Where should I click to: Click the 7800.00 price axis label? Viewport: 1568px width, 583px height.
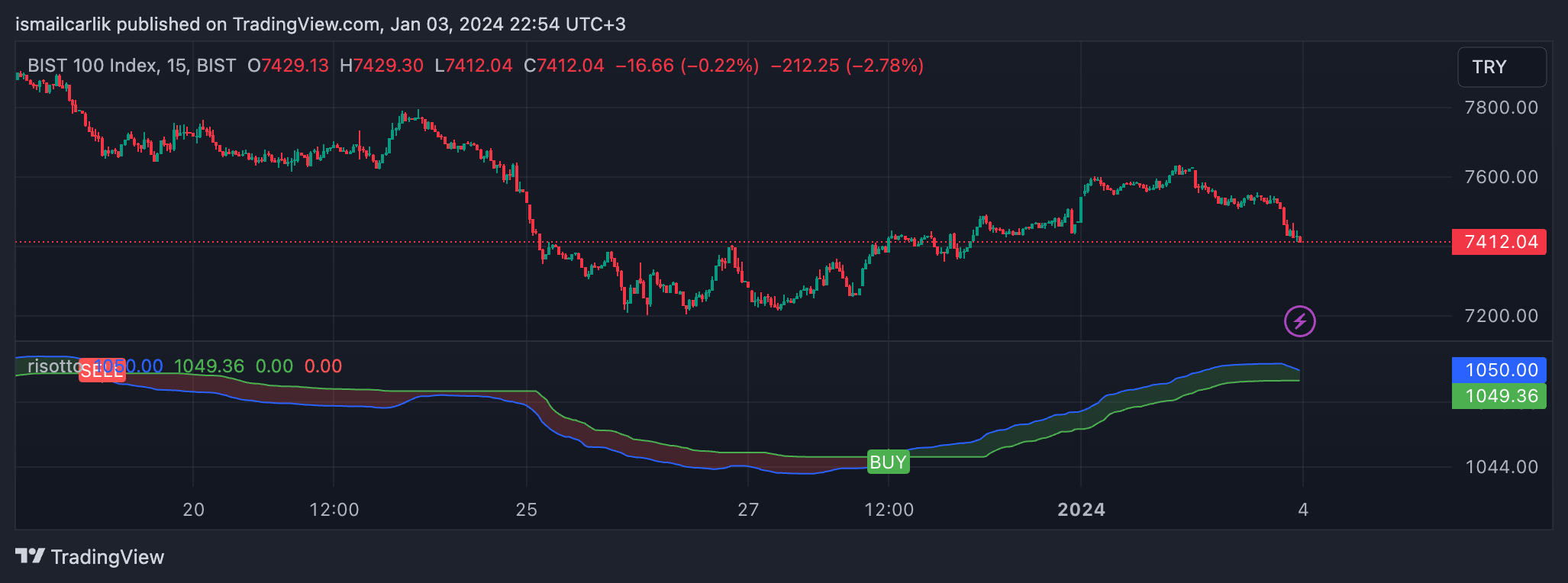coord(1502,108)
